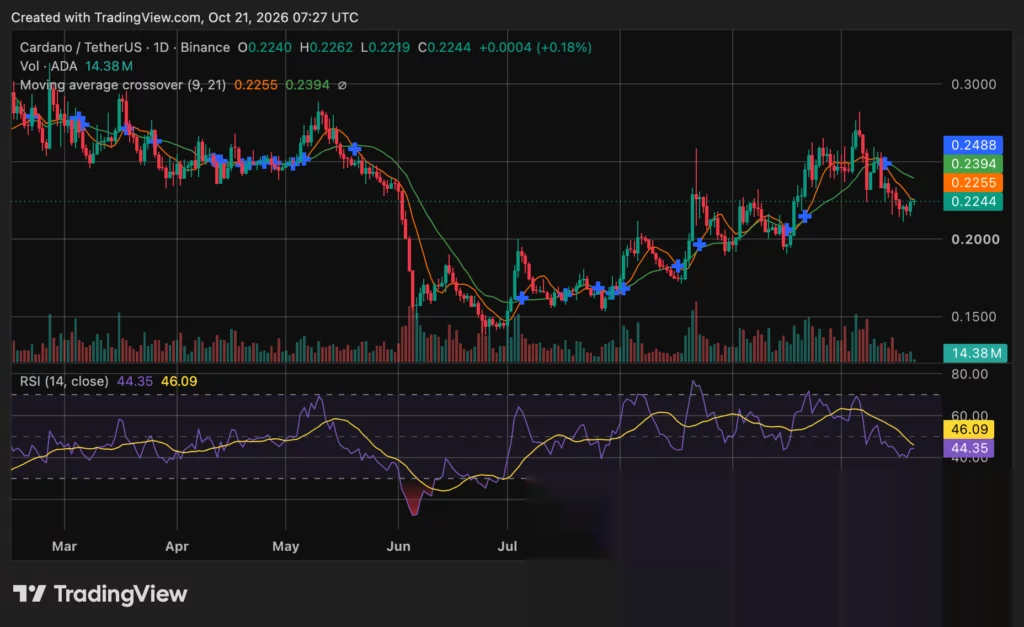
Task: Click orange 0.2255 value in MA legend
Action: (x=255, y=85)
